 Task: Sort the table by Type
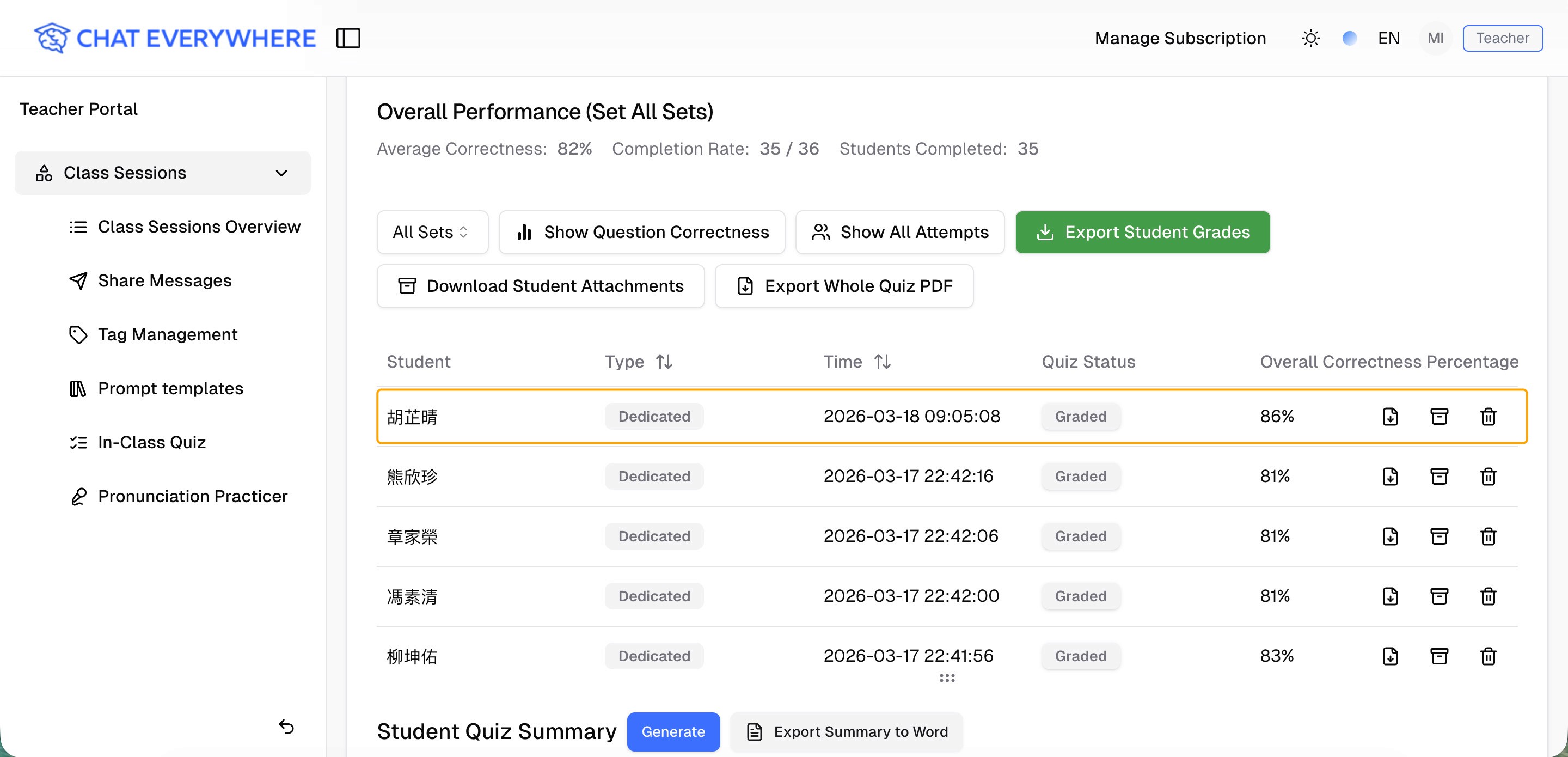click(x=664, y=362)
